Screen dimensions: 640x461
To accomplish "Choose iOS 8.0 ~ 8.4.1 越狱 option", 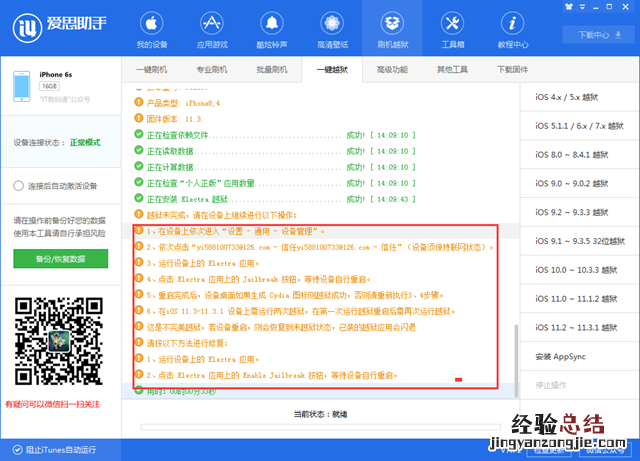I will (580, 154).
